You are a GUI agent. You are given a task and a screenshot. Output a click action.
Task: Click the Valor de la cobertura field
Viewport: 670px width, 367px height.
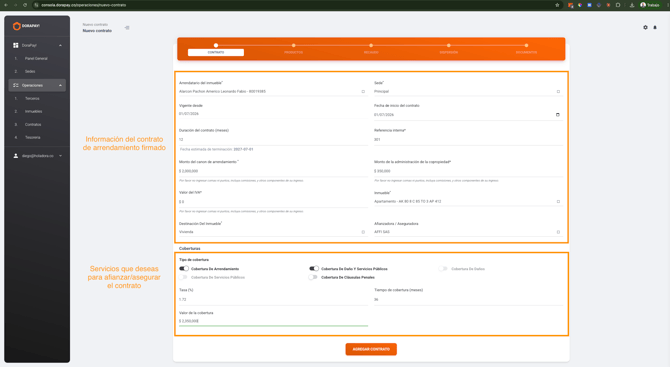tap(273, 321)
